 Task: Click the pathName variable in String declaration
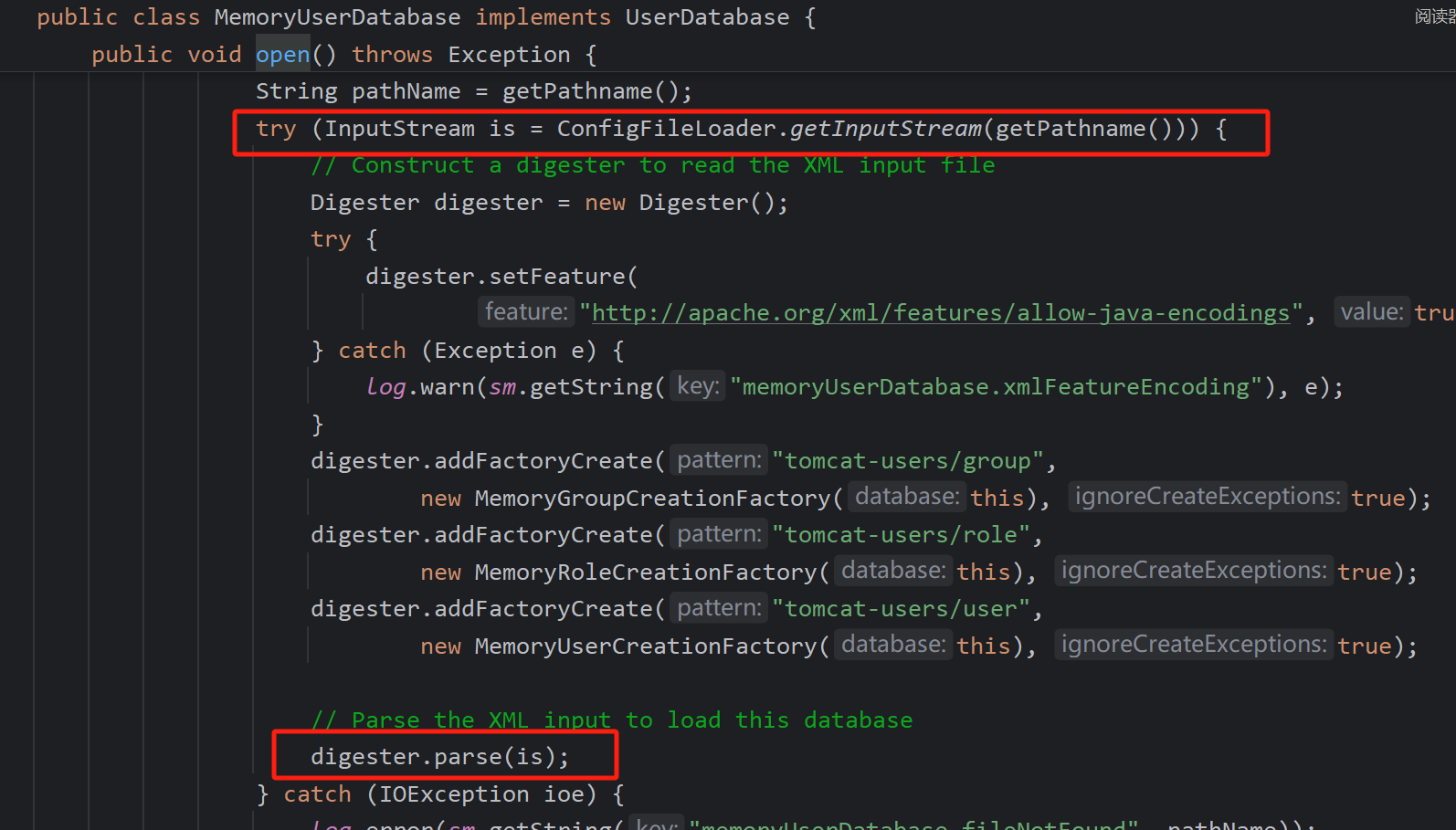pos(406,91)
